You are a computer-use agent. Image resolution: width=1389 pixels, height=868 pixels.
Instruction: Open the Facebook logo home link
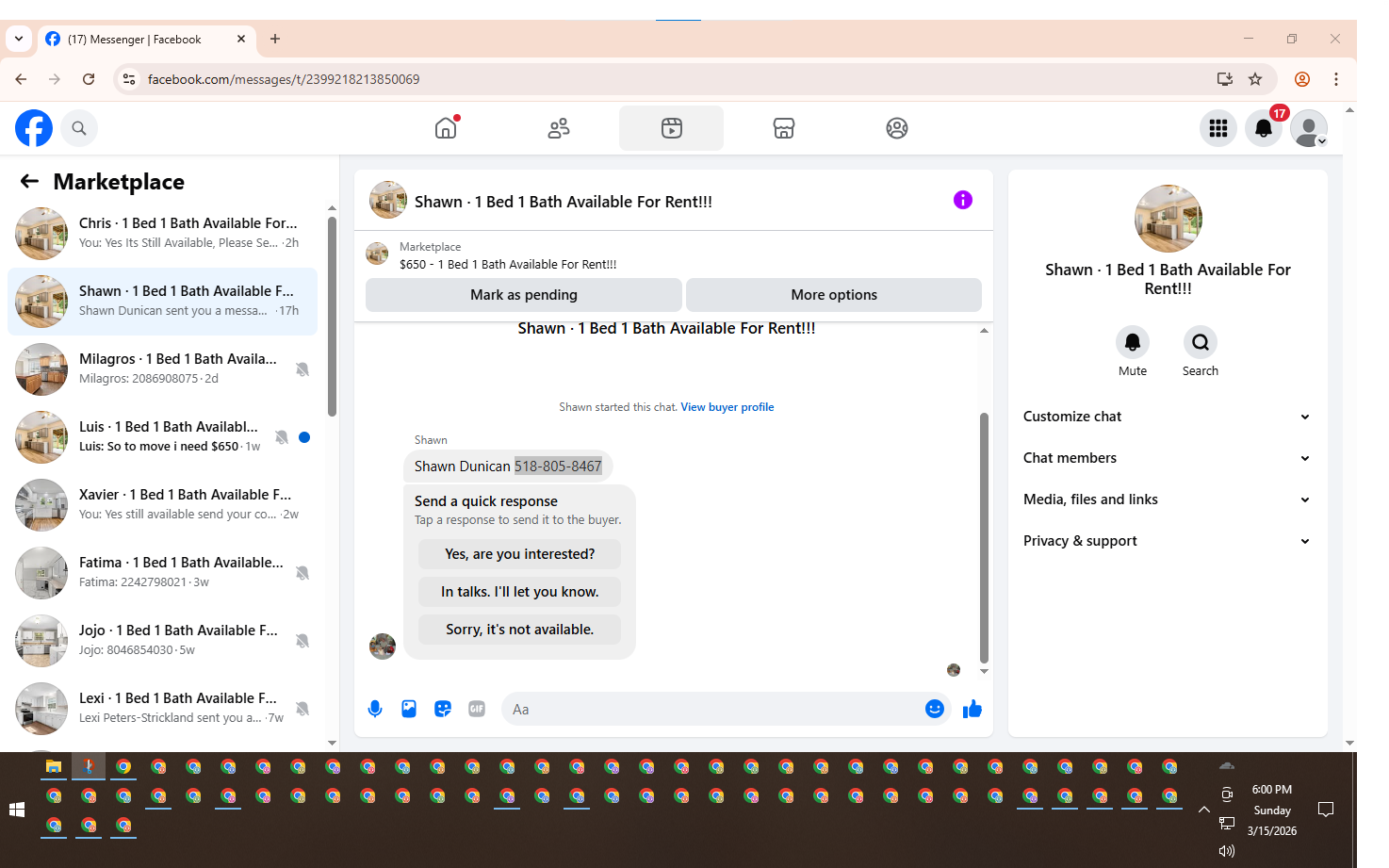pos(34,128)
